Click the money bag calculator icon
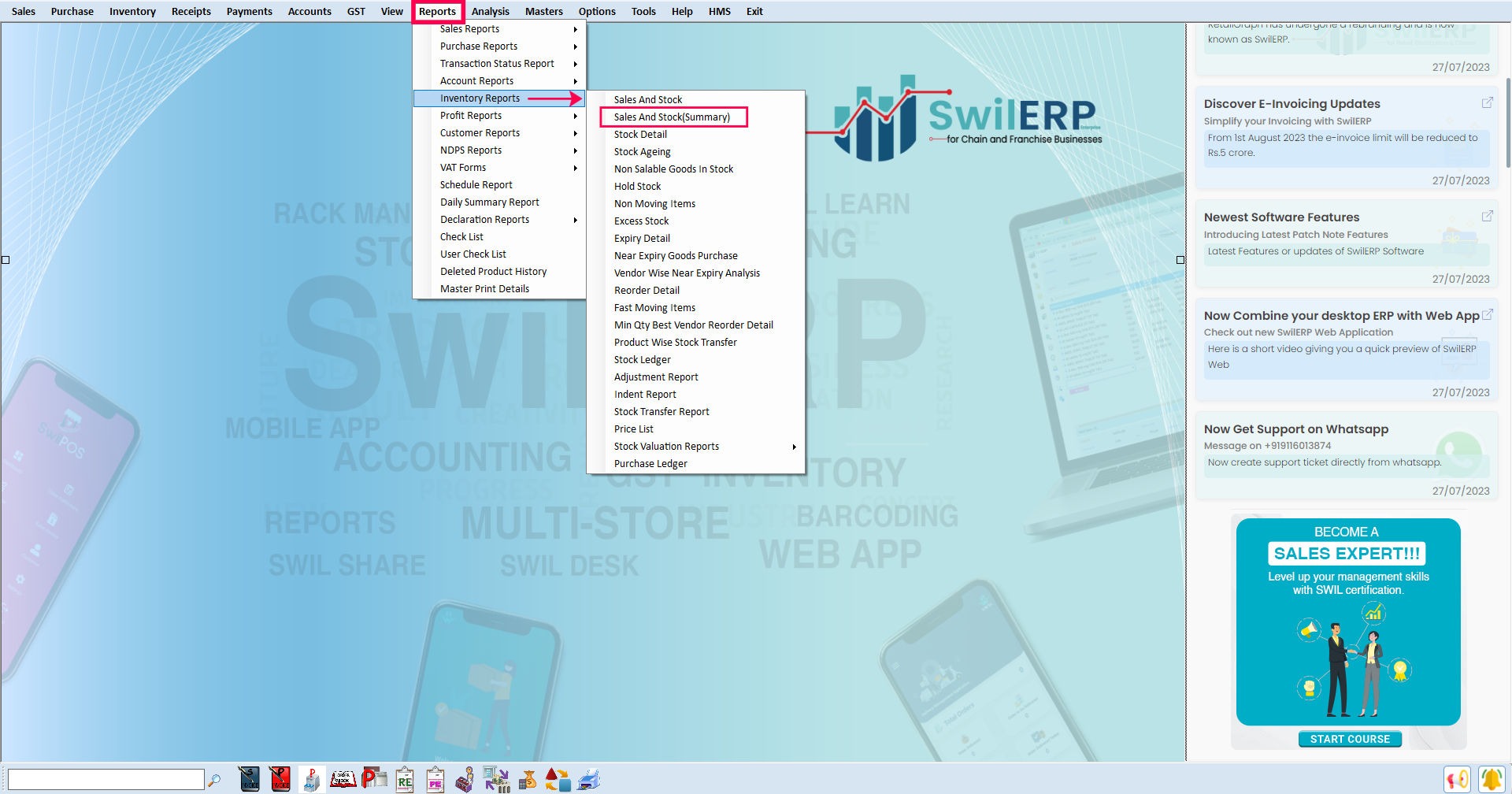1512x794 pixels. tap(528, 779)
